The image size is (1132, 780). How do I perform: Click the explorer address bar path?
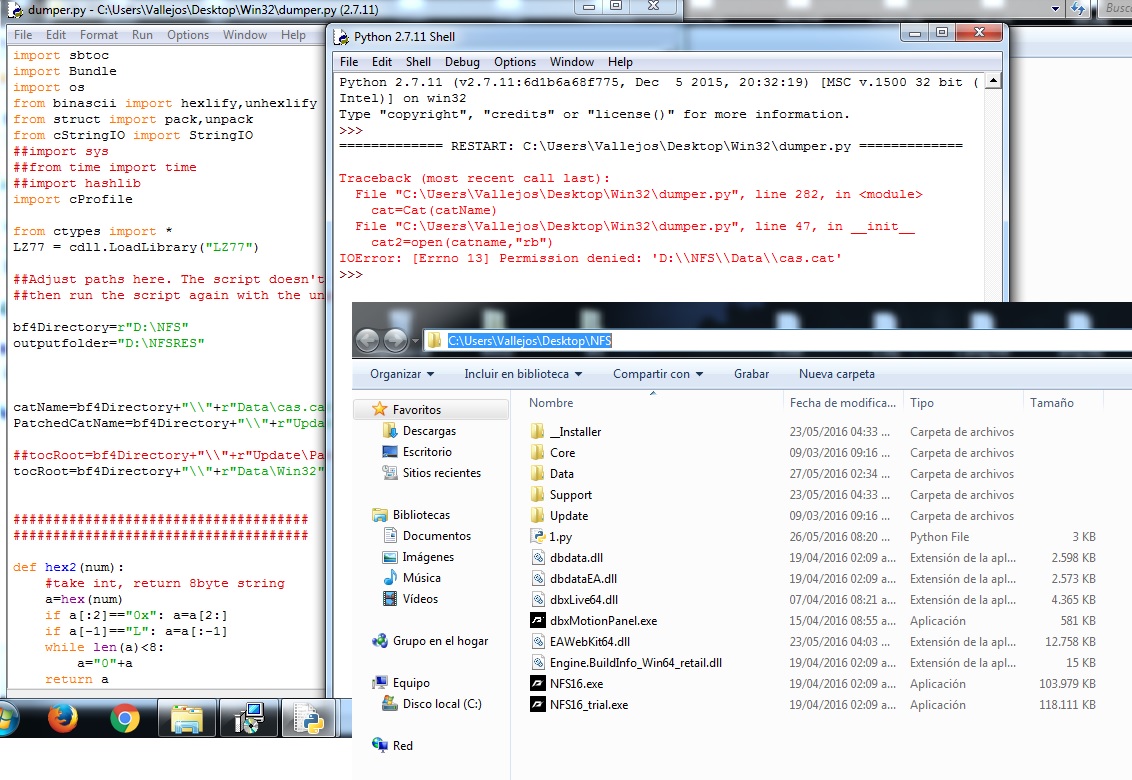(529, 341)
